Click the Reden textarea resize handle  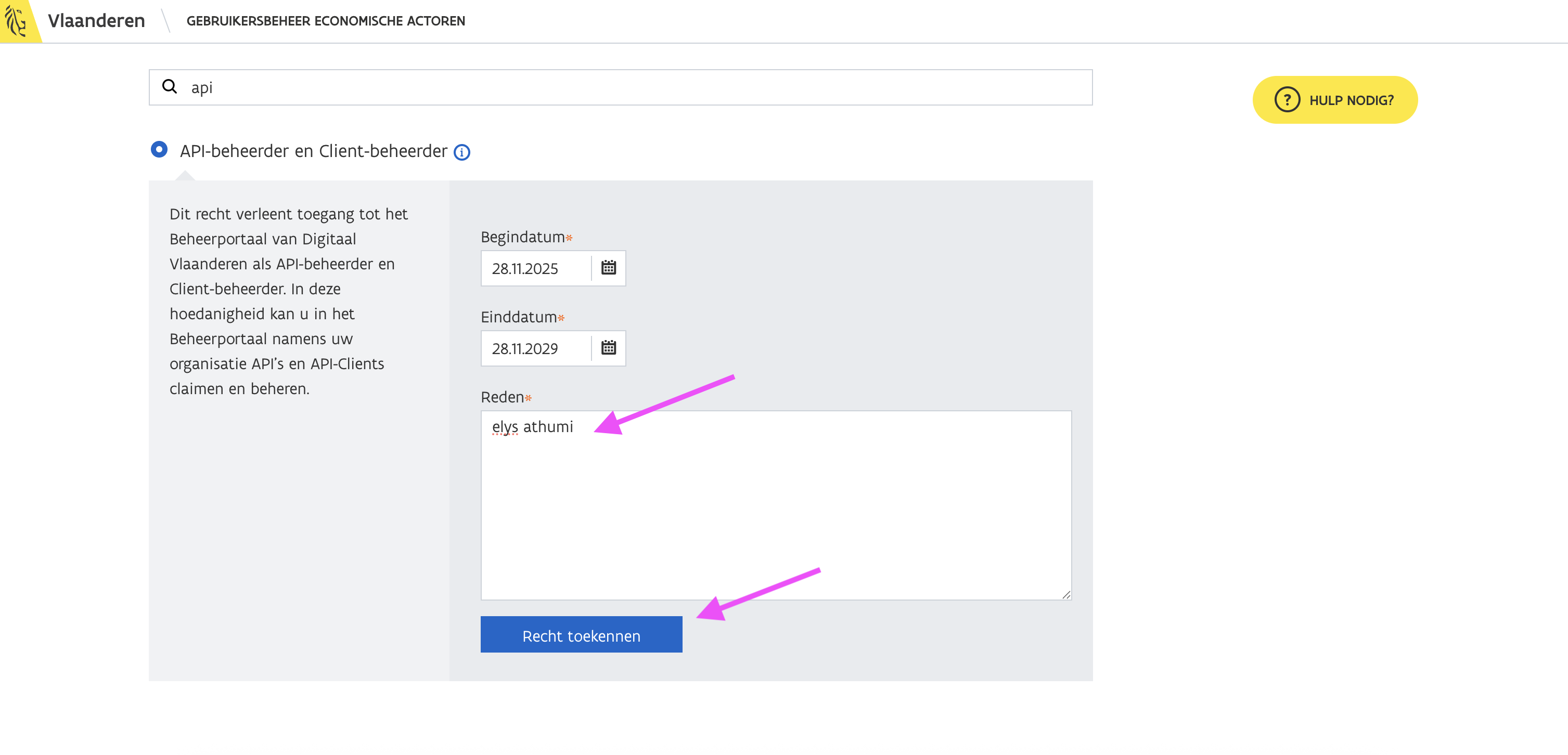[x=1066, y=594]
